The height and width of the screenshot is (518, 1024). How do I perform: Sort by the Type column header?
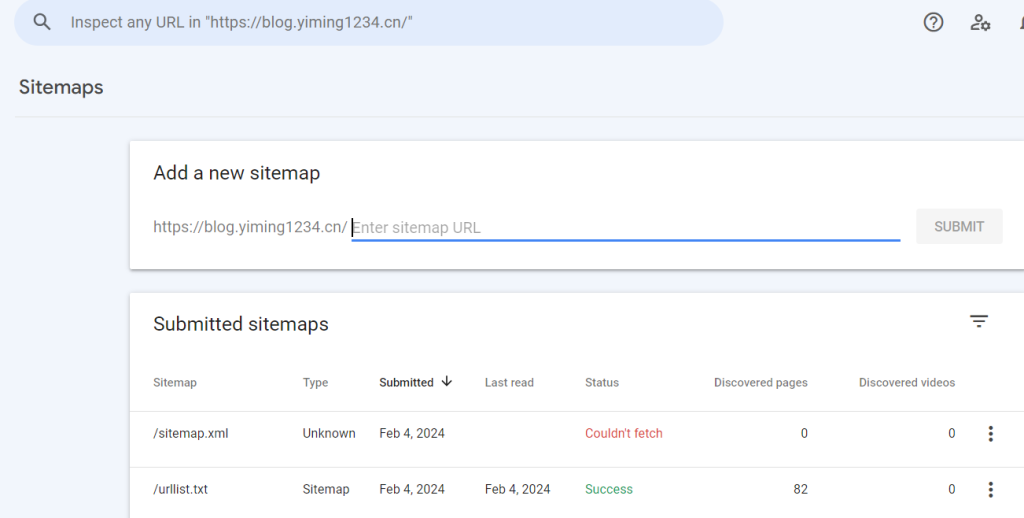tap(315, 383)
